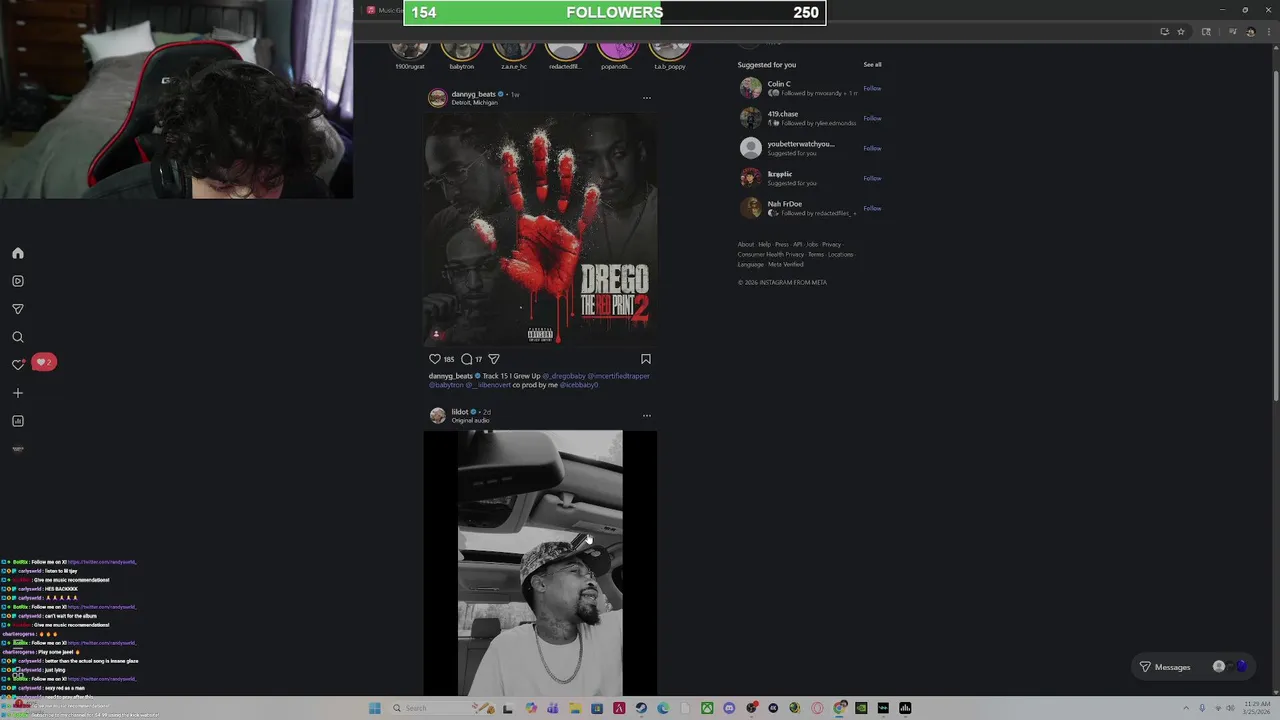Image resolution: width=1280 pixels, height=720 pixels.
Task: Open Steam from the taskbar
Action: point(641,708)
